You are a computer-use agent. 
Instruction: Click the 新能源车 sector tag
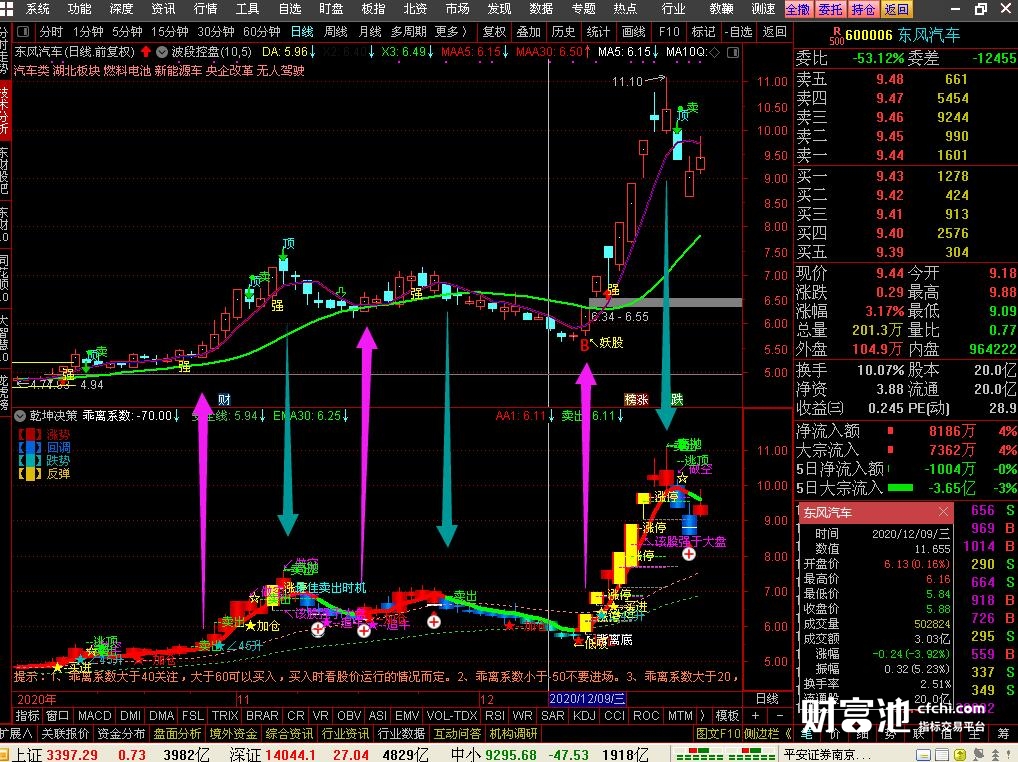pyautogui.click(x=178, y=70)
